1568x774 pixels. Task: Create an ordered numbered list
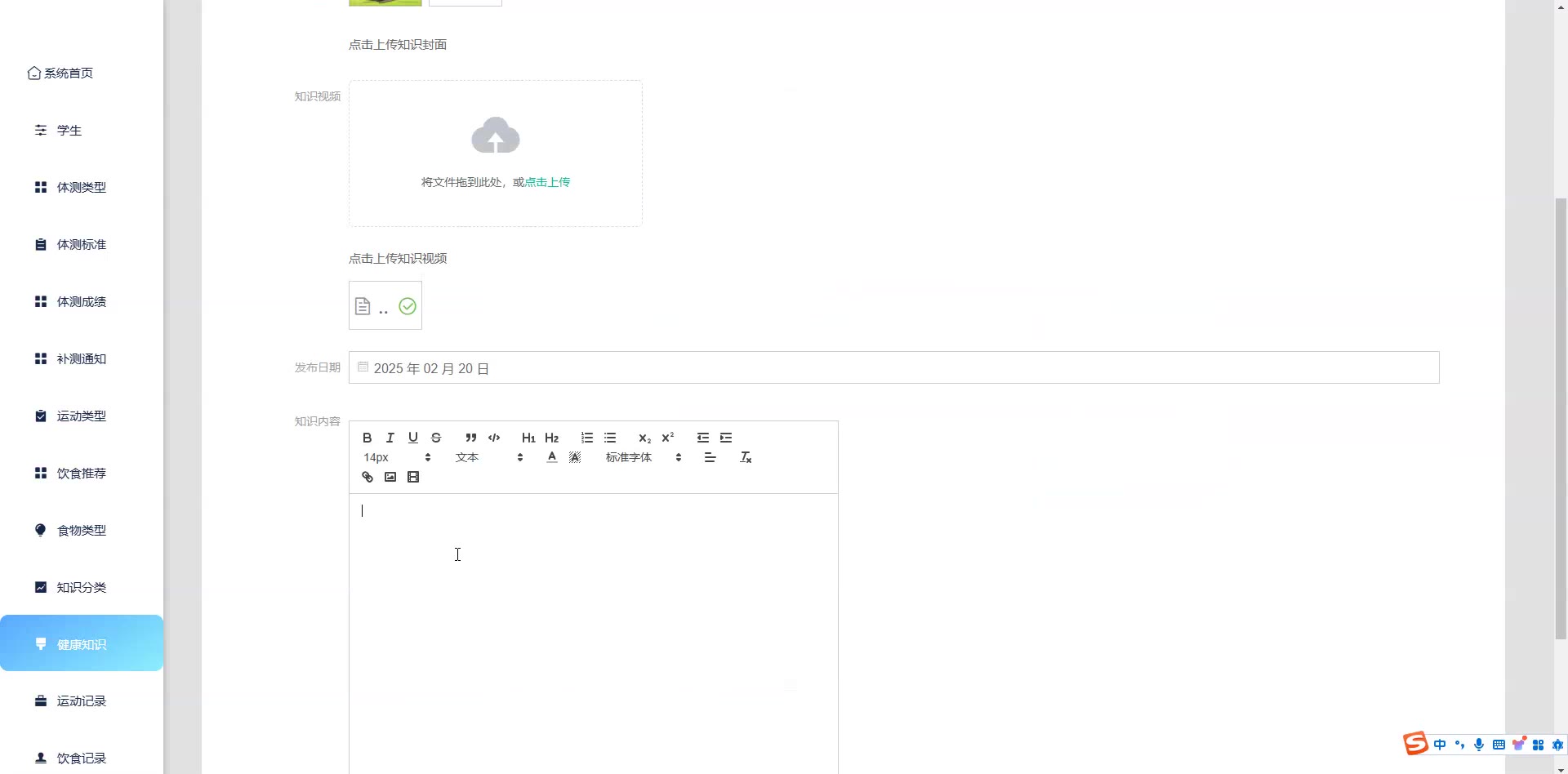click(586, 438)
